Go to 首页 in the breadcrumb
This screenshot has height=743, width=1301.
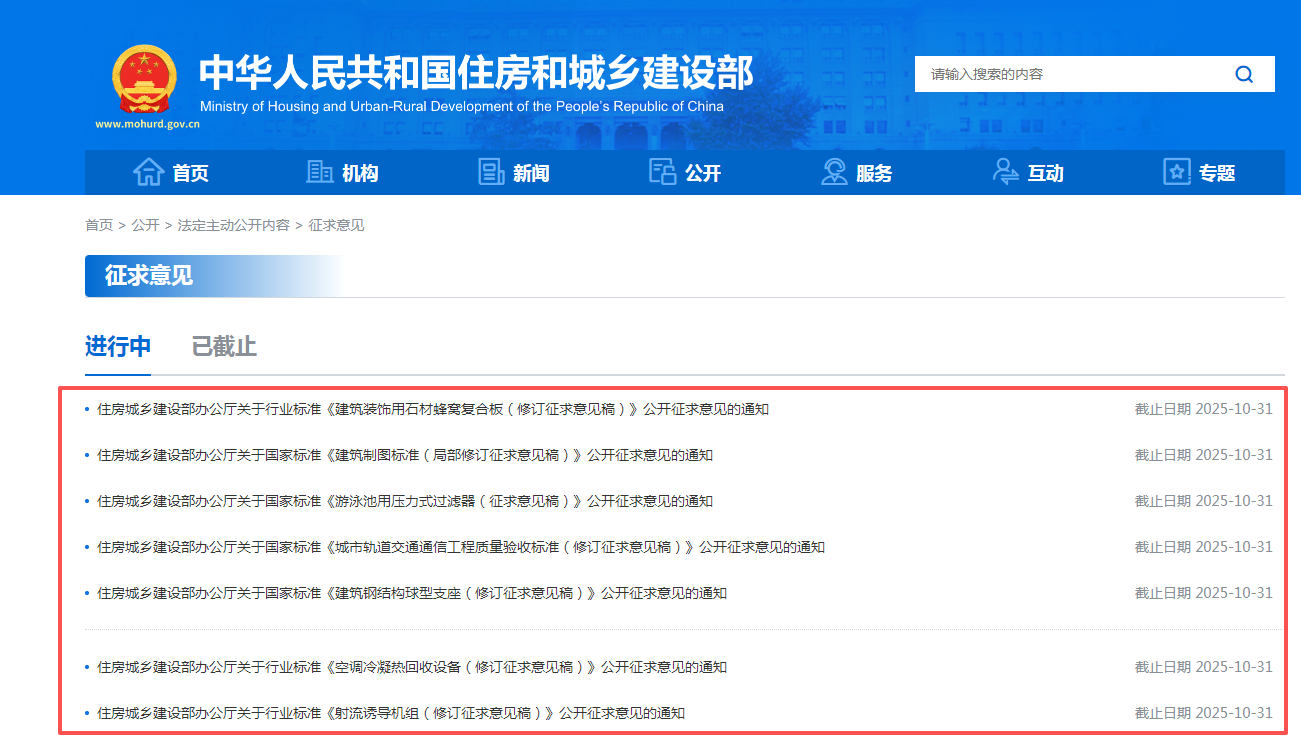99,226
